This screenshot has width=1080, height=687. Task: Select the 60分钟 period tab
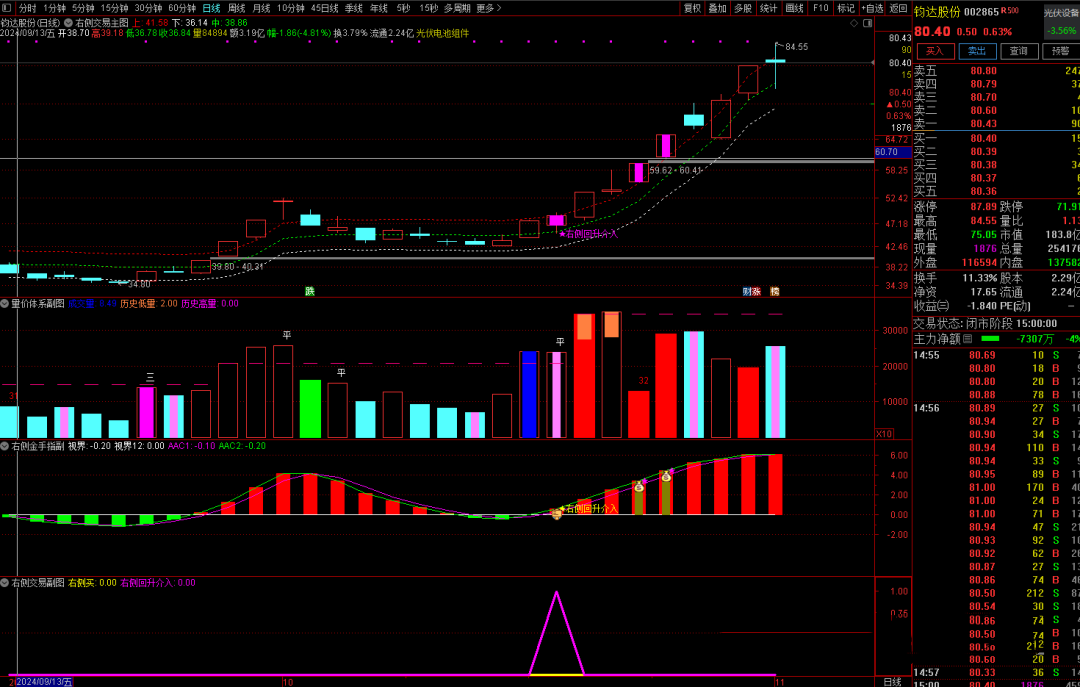(x=181, y=8)
